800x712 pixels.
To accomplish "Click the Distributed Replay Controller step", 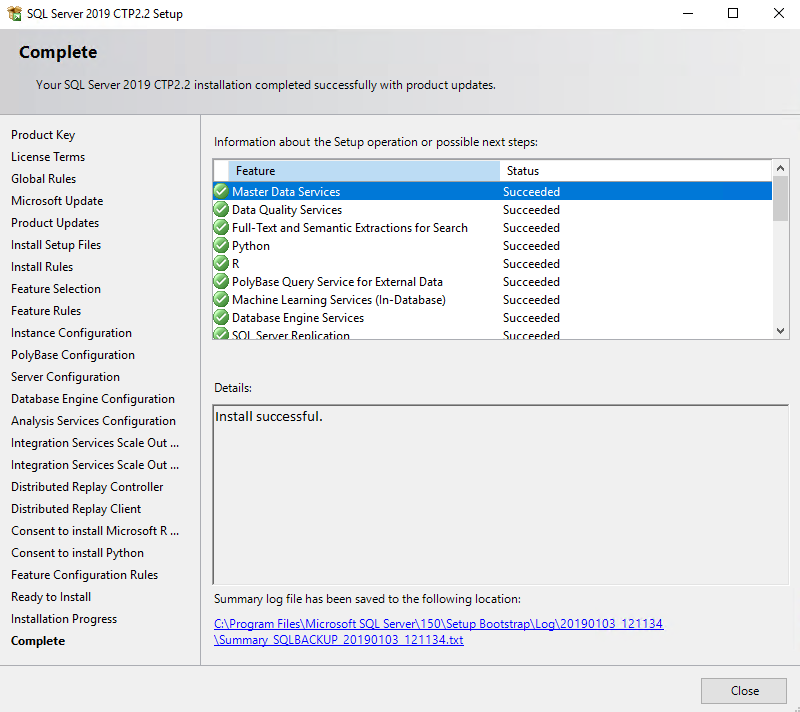I will (x=87, y=487).
